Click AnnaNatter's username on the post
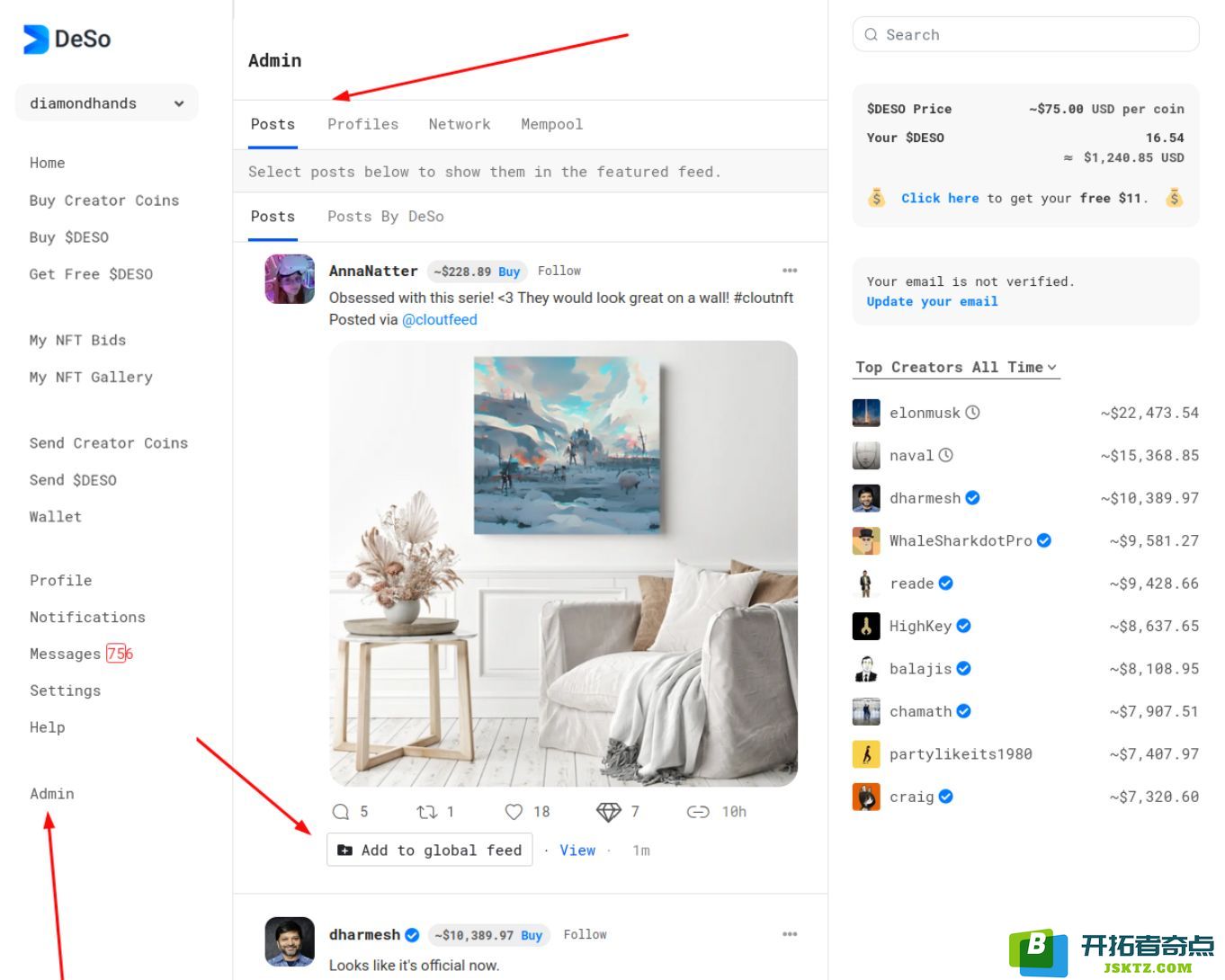The image size is (1225, 980). click(x=373, y=271)
